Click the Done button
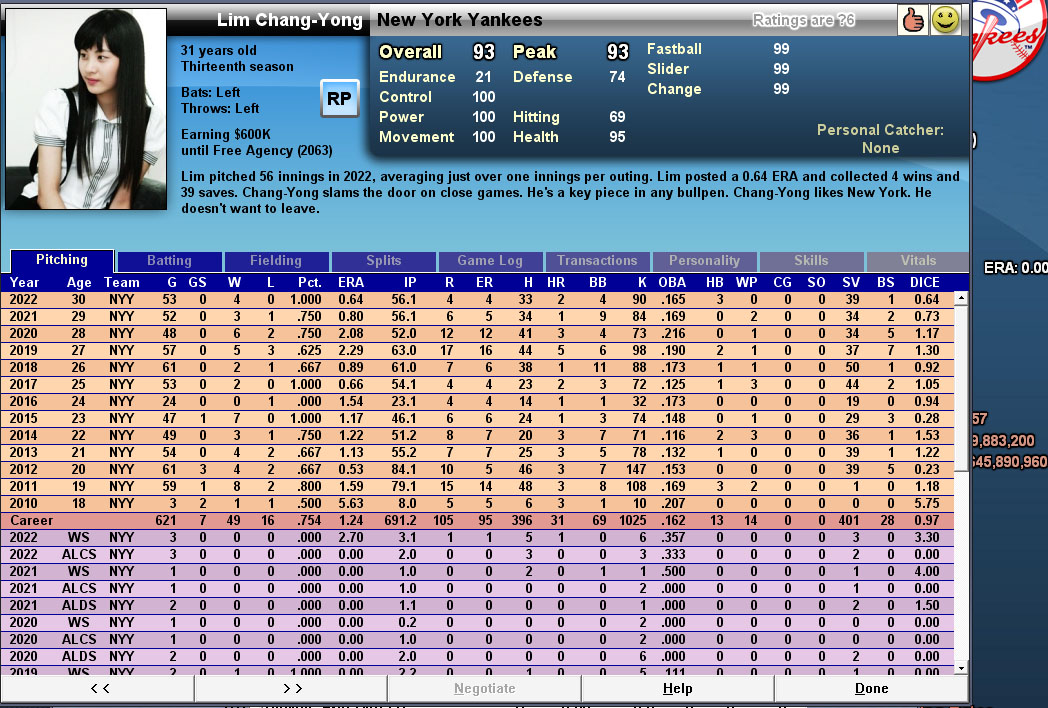 coord(872,688)
